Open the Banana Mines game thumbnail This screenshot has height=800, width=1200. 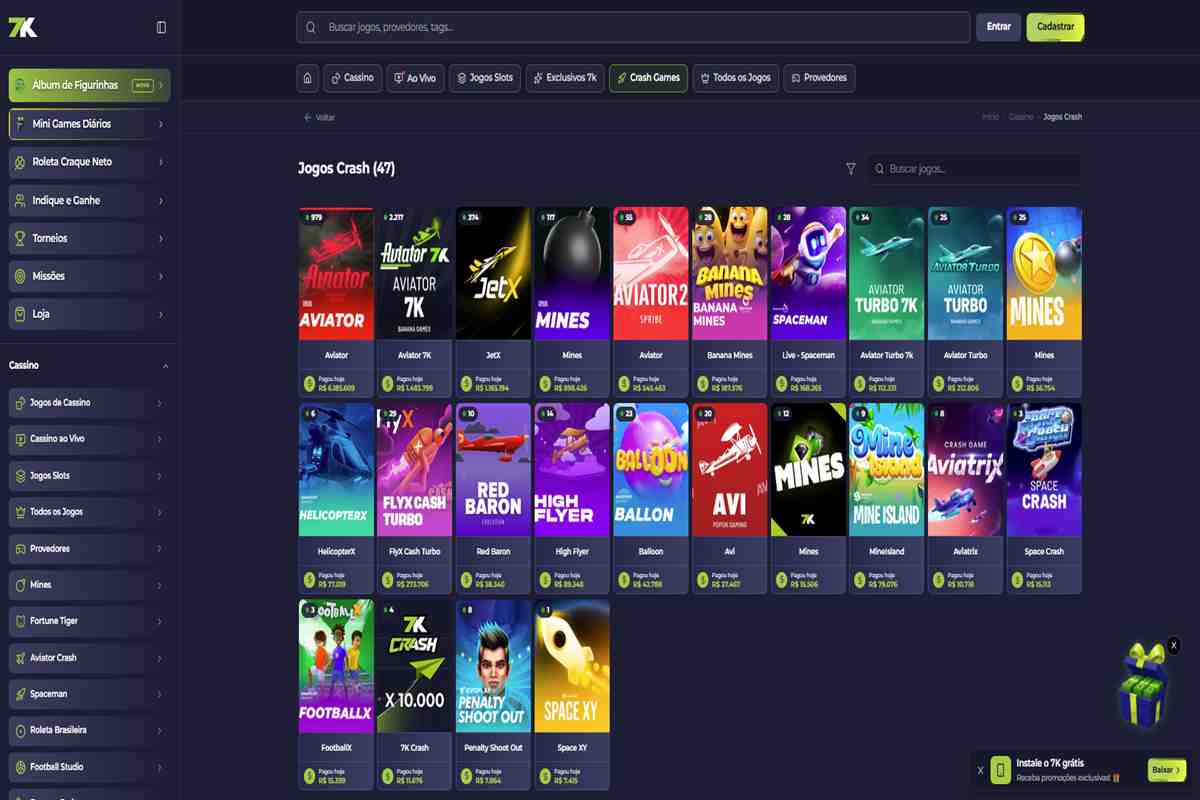click(x=729, y=274)
